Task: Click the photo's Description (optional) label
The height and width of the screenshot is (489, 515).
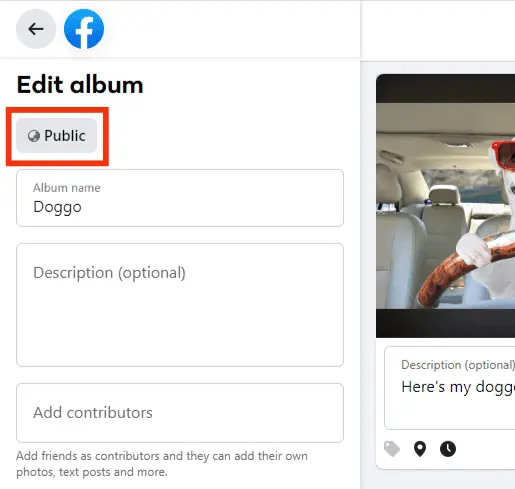Action: click(458, 365)
